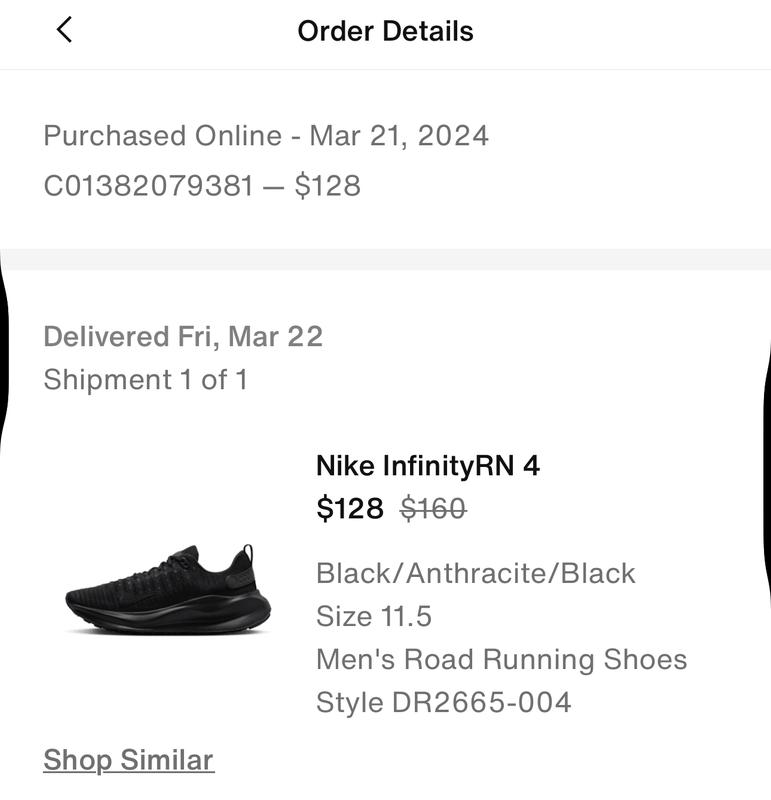Tap the Order Details header title

[385, 31]
